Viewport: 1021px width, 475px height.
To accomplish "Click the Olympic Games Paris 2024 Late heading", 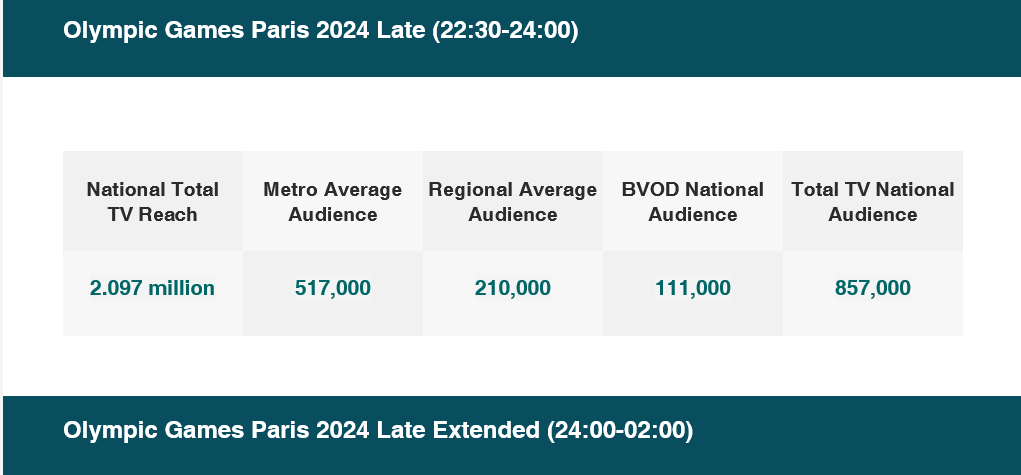I will pos(320,31).
